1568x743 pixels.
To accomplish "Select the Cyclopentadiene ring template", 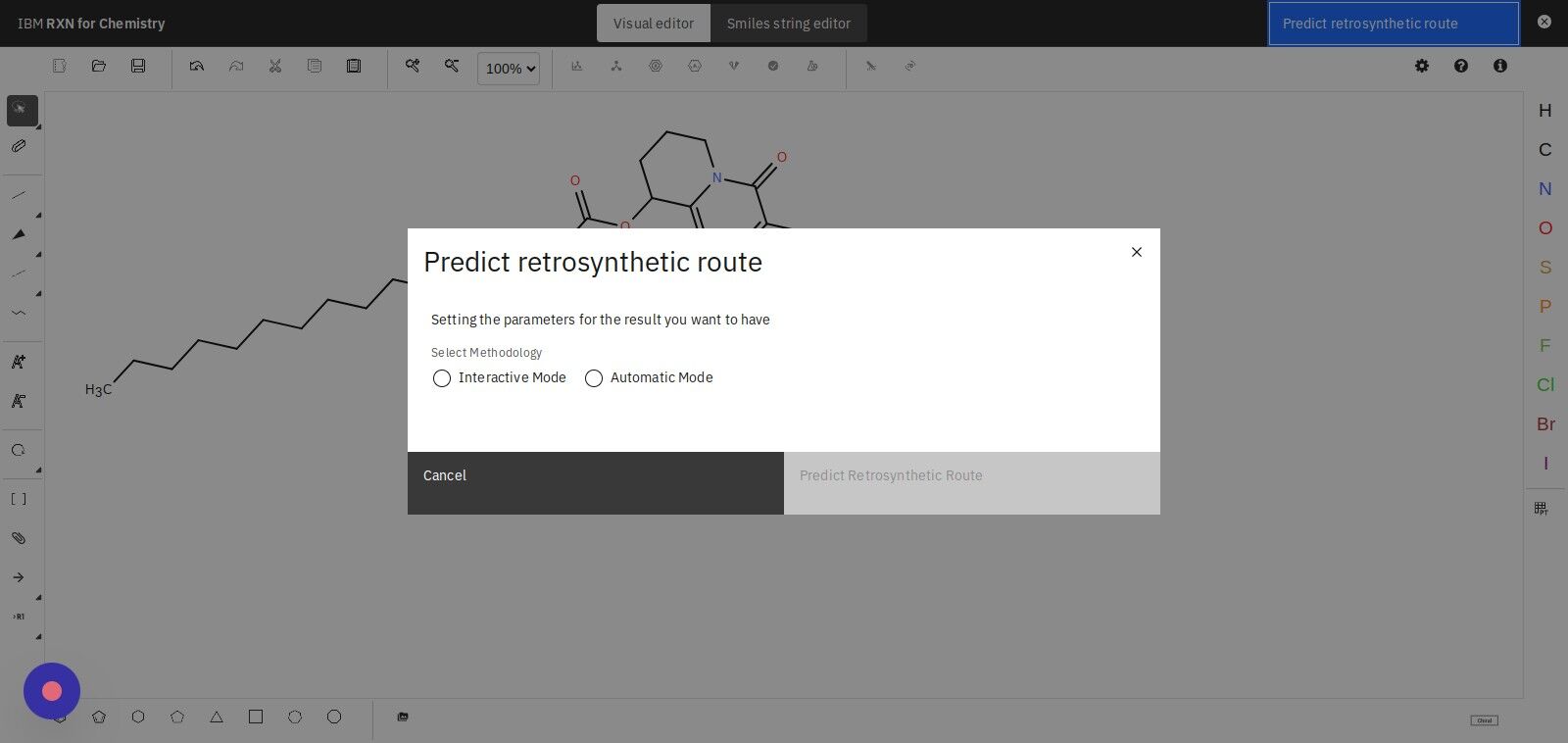I will [x=99, y=717].
